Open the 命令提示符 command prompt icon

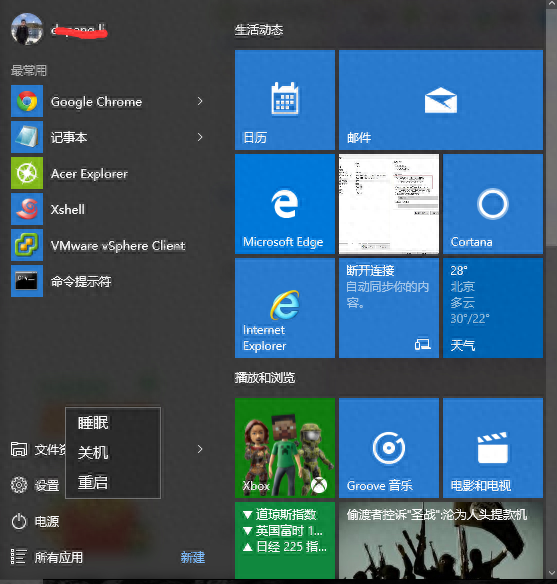point(27,281)
